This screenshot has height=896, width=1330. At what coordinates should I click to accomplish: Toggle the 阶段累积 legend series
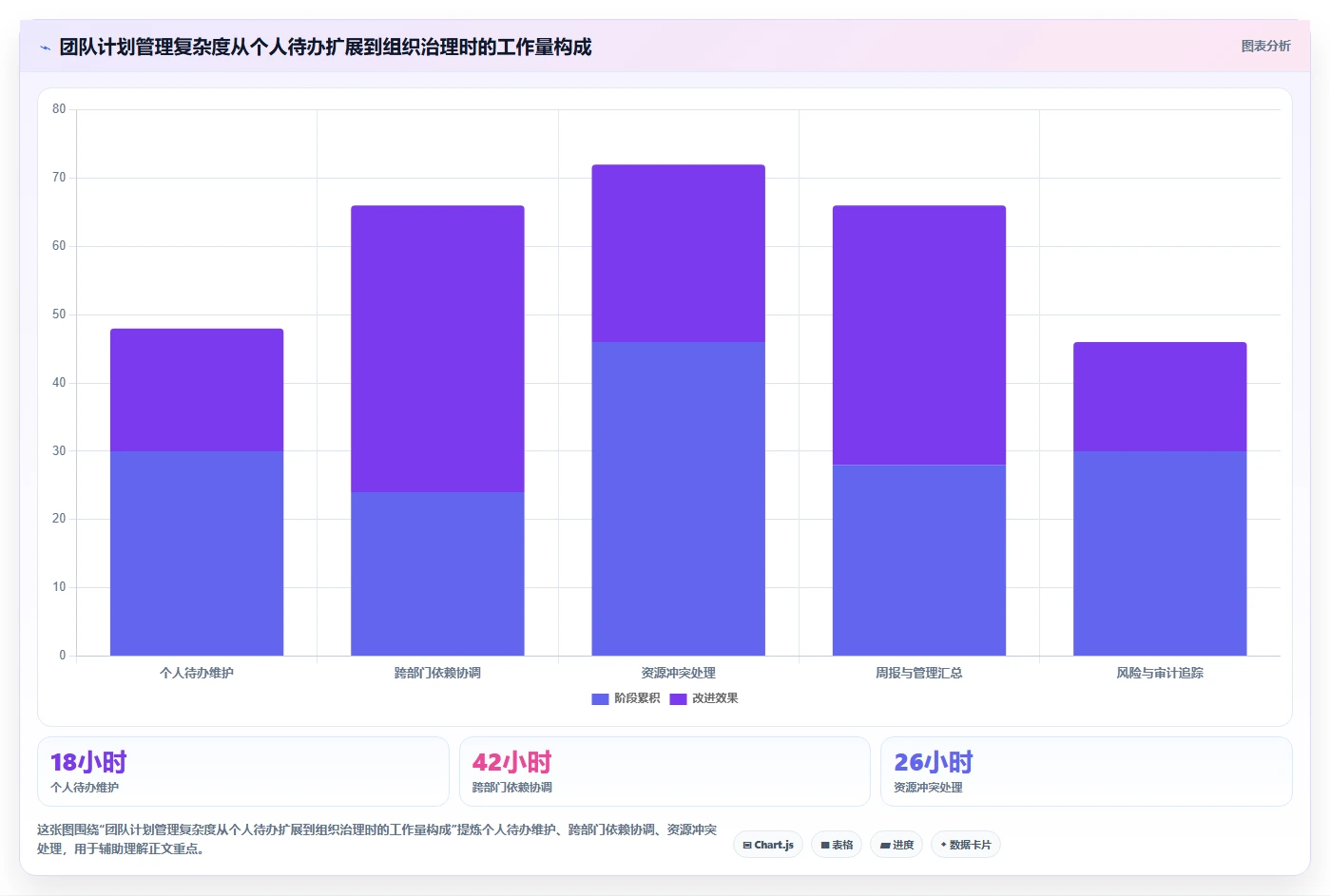626,698
